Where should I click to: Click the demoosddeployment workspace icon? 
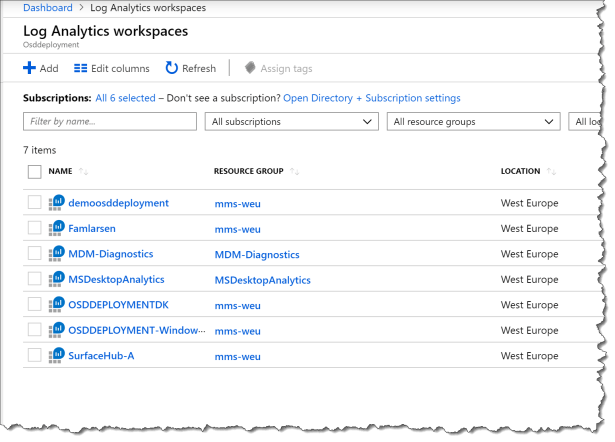point(56,203)
